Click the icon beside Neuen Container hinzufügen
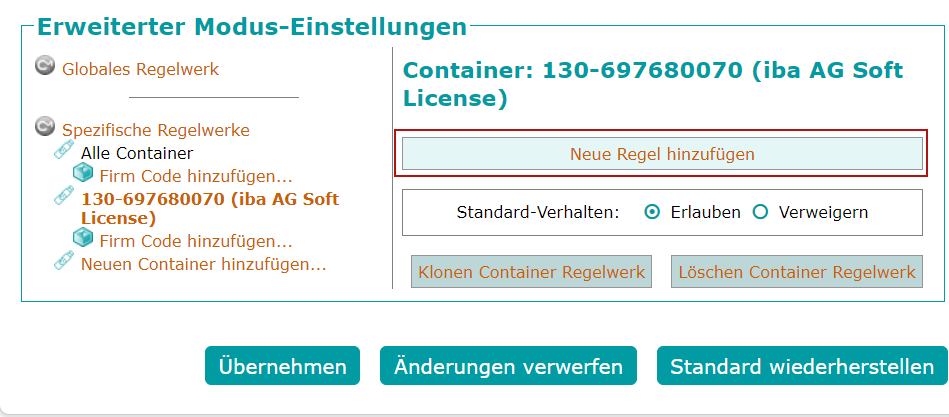 point(64,263)
